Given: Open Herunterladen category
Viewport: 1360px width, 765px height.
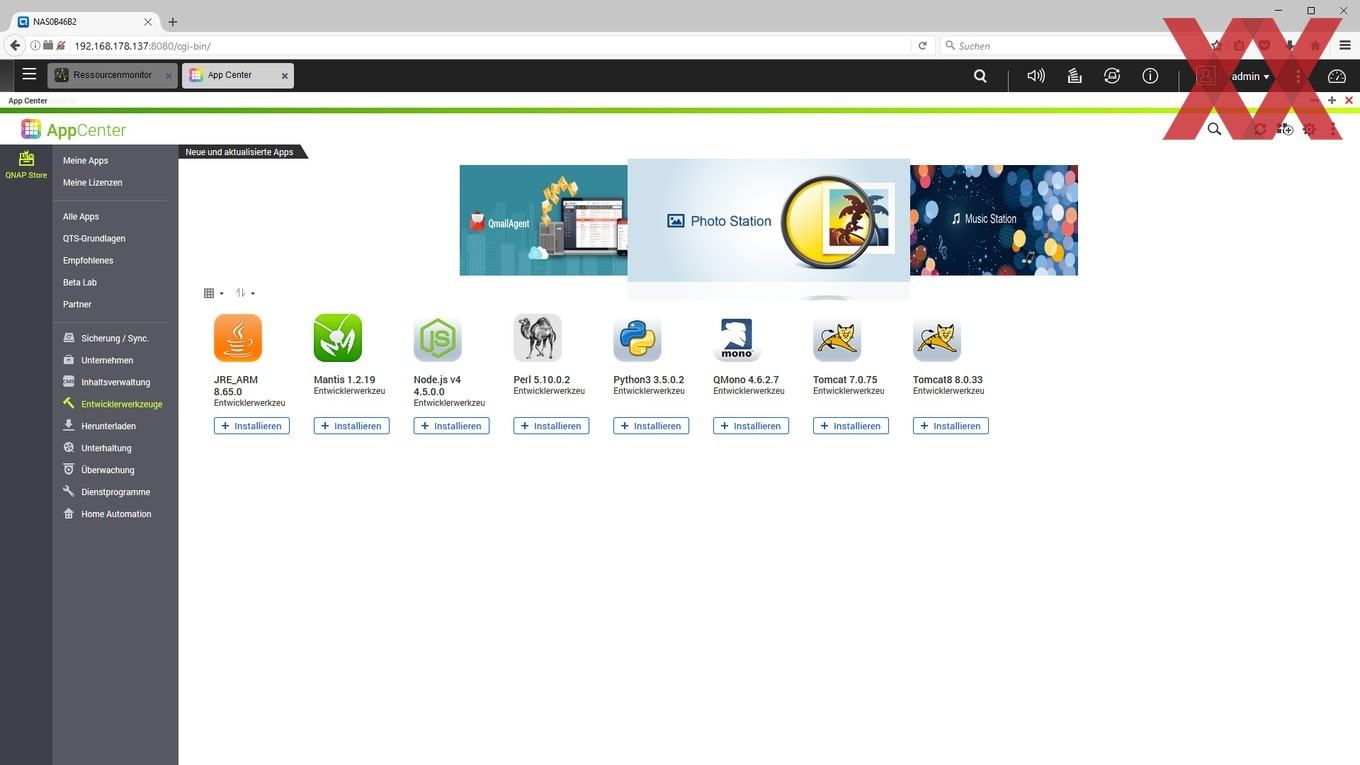Looking at the screenshot, I should [x=108, y=426].
